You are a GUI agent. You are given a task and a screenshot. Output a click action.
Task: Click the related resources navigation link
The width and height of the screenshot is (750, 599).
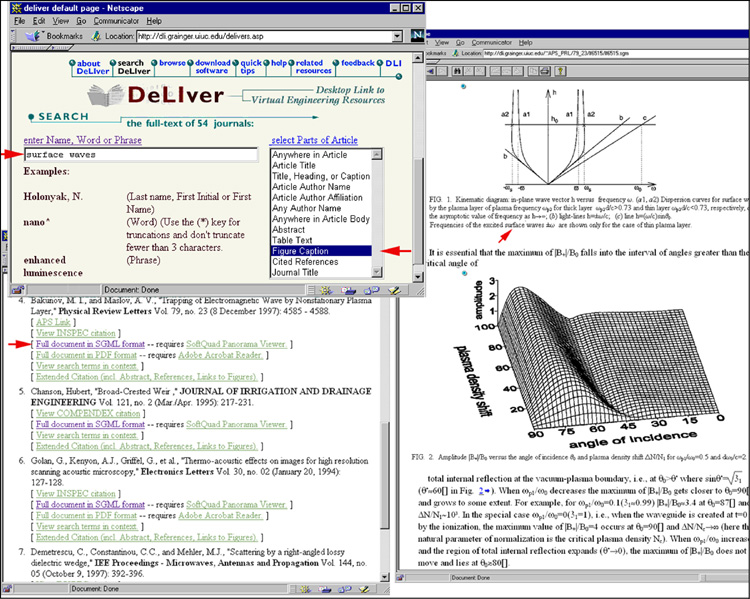313,67
